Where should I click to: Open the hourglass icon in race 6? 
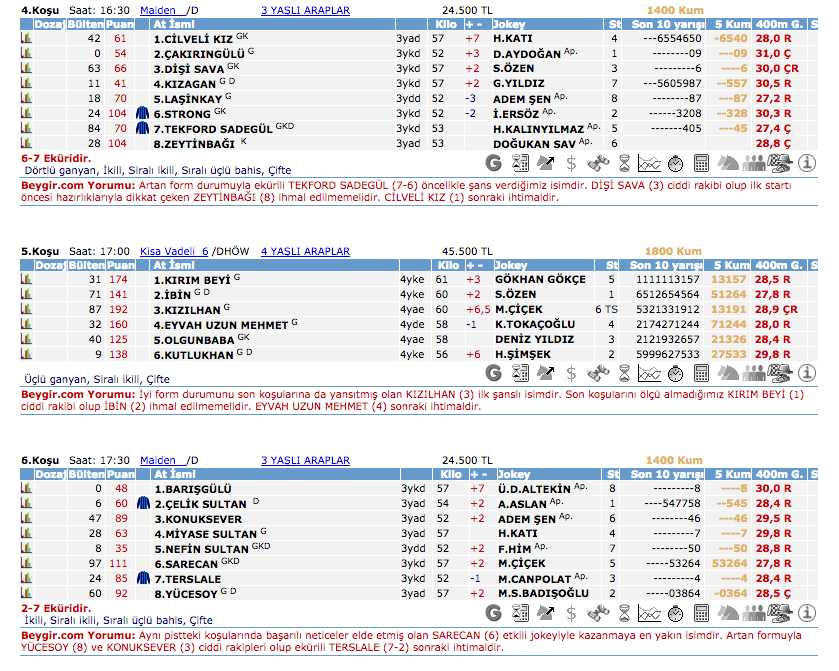(624, 611)
